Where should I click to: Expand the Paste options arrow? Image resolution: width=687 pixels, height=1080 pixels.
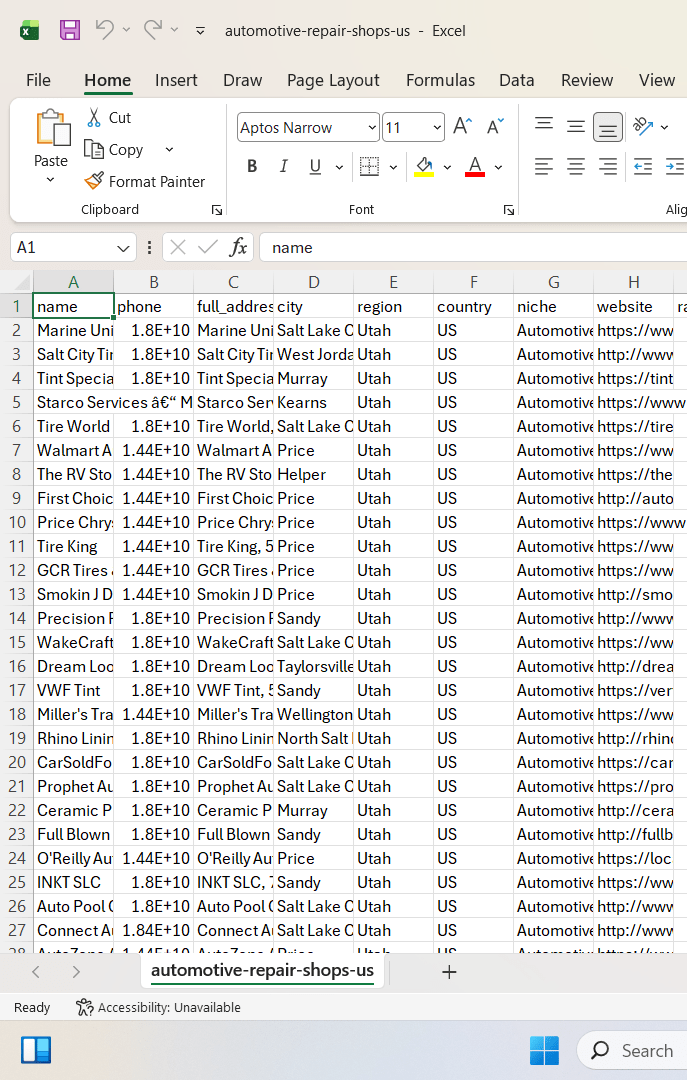coord(50,180)
